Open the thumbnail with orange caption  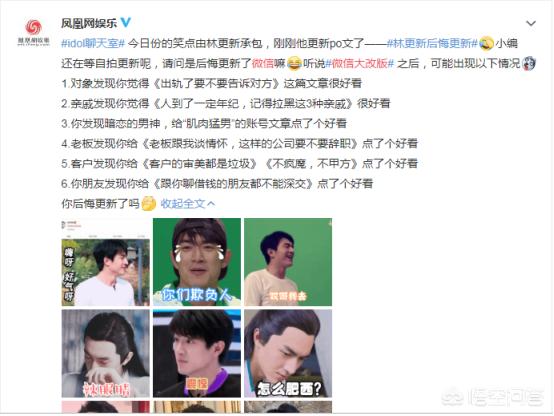pyautogui.click(x=197, y=353)
